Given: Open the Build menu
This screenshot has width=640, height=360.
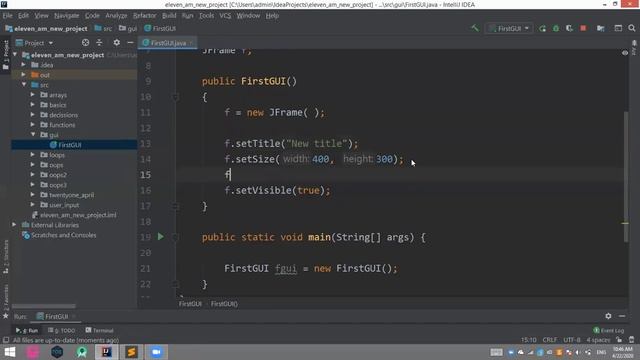Looking at the screenshot, I should (x=169, y=16).
